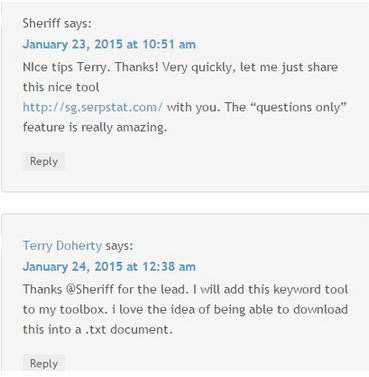Screen dimensions: 369x377
Task: Click the "to my toolbox" text line
Action: [x=65, y=309]
